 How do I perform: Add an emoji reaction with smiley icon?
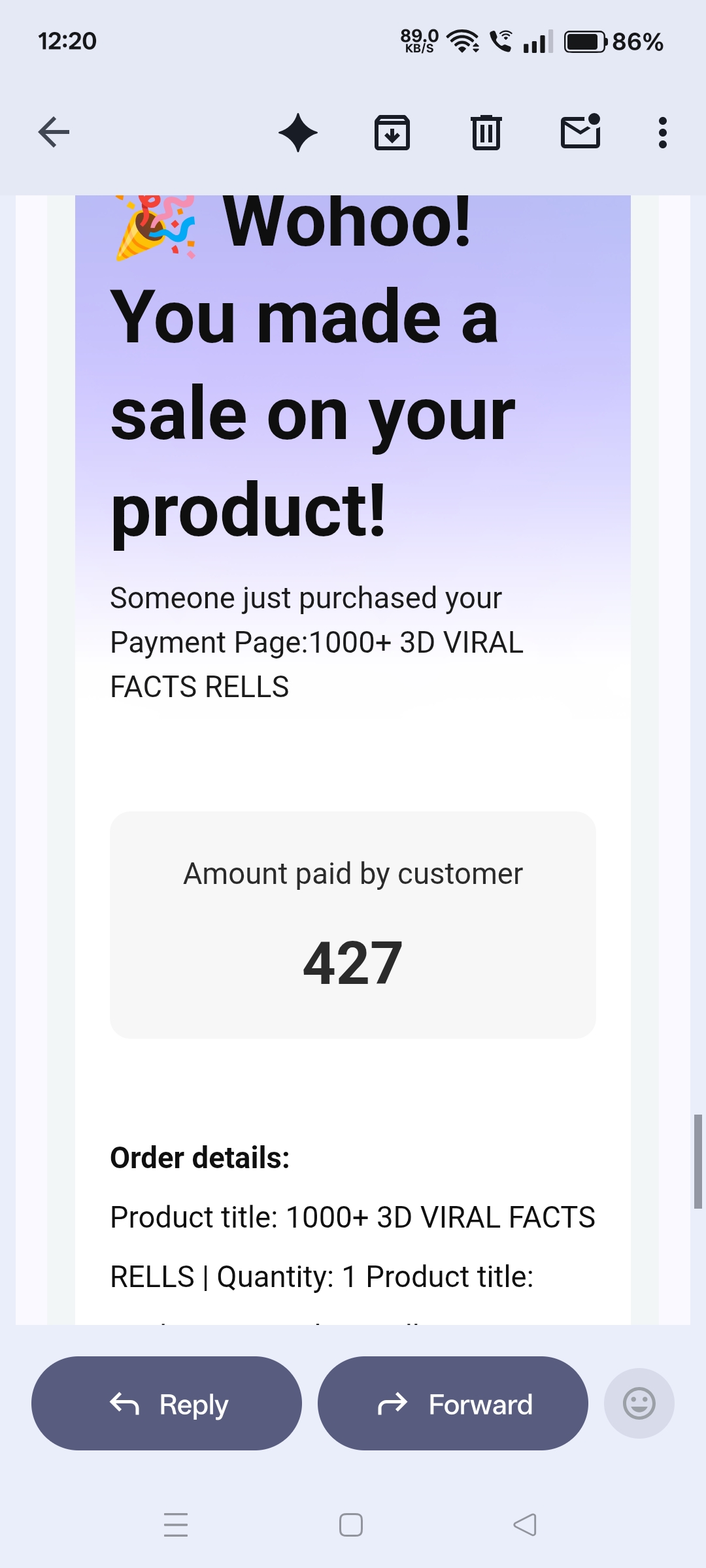(x=639, y=1403)
